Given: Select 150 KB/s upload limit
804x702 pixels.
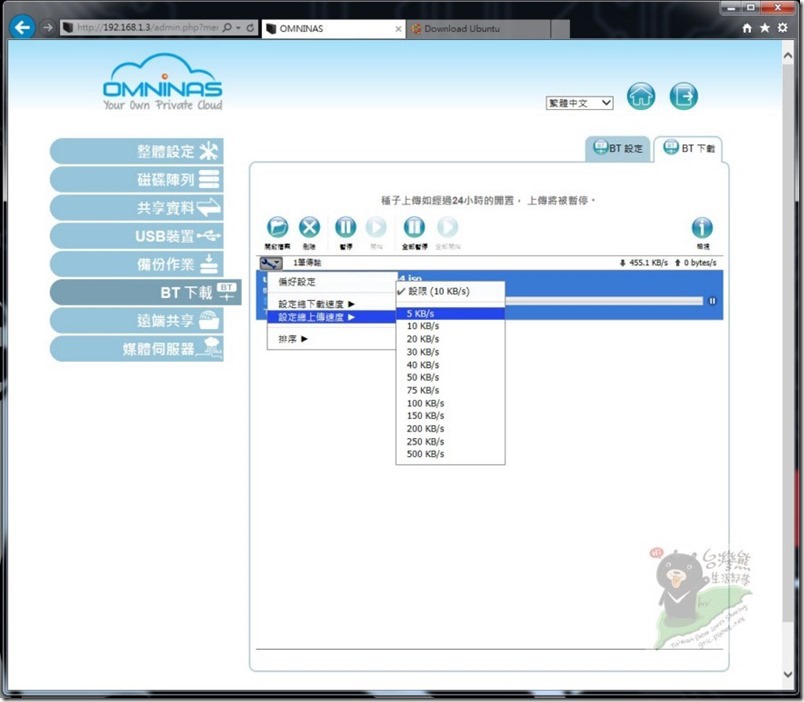Looking at the screenshot, I should [x=450, y=416].
